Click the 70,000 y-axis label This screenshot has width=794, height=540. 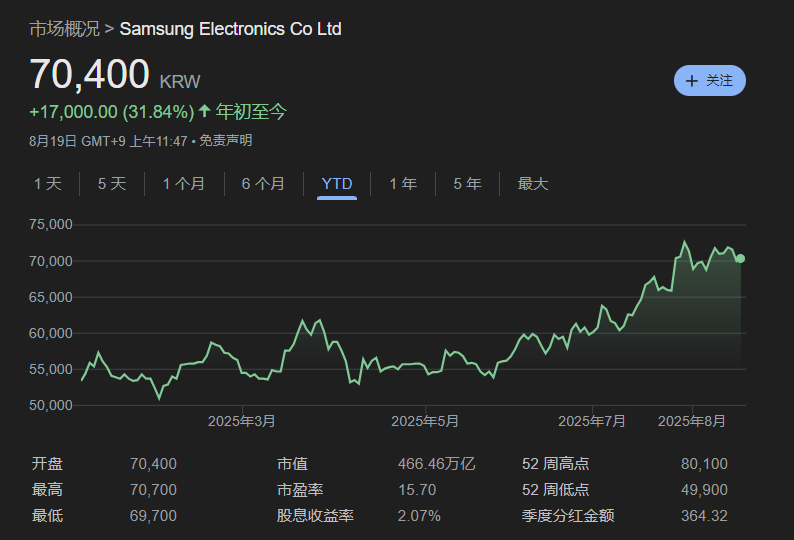coord(51,261)
